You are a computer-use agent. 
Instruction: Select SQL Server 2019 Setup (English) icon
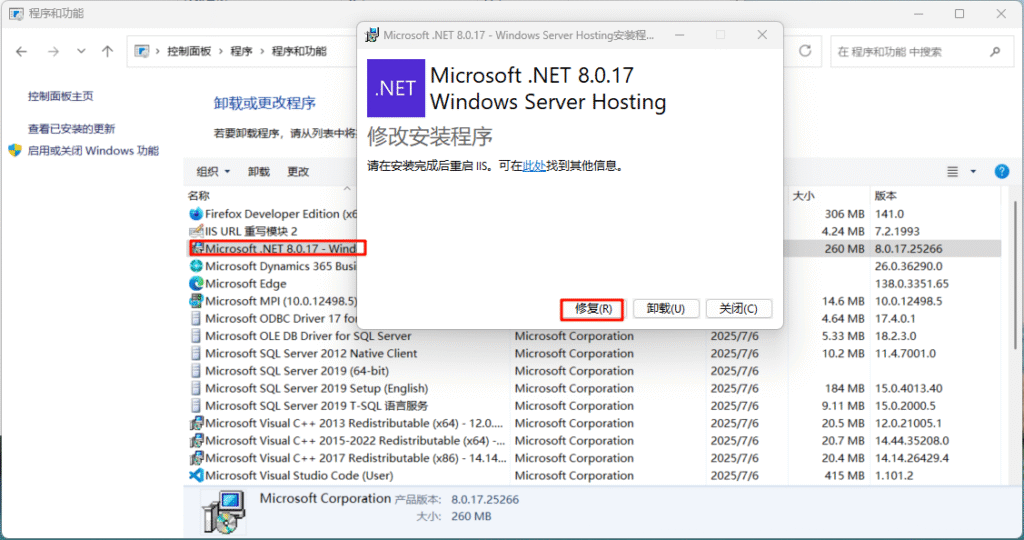point(196,389)
